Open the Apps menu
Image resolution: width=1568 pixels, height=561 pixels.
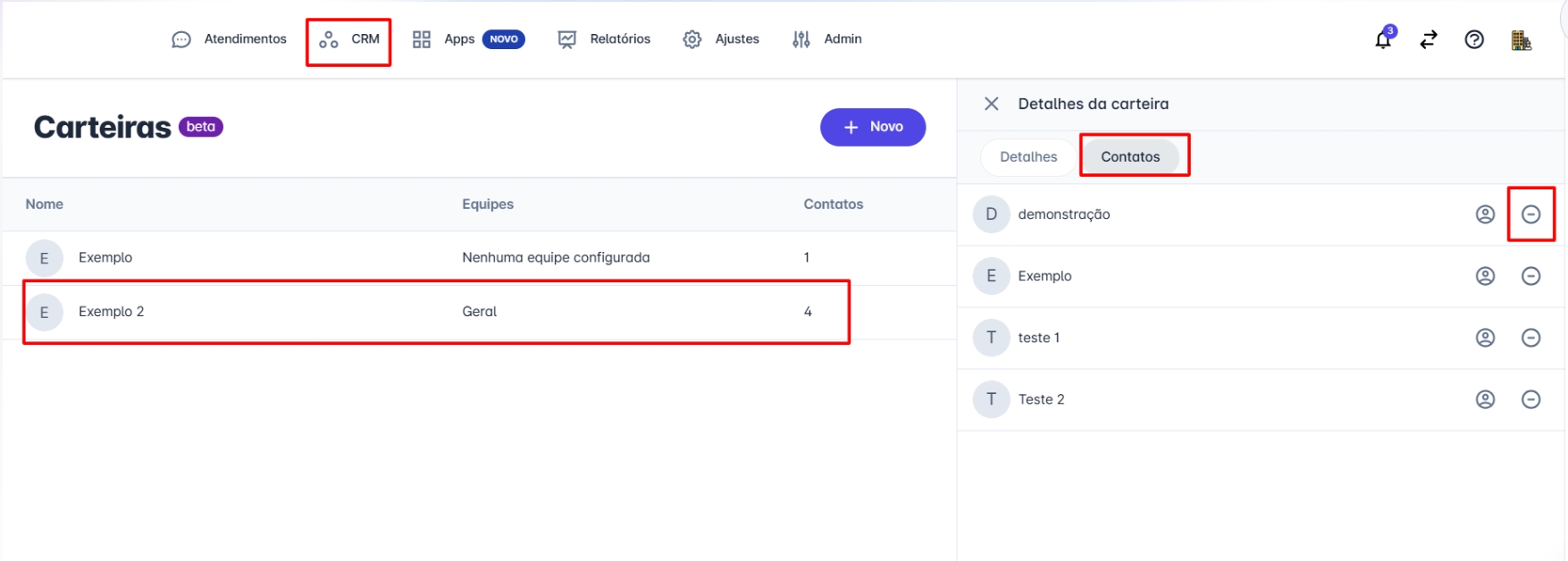pyautogui.click(x=444, y=39)
